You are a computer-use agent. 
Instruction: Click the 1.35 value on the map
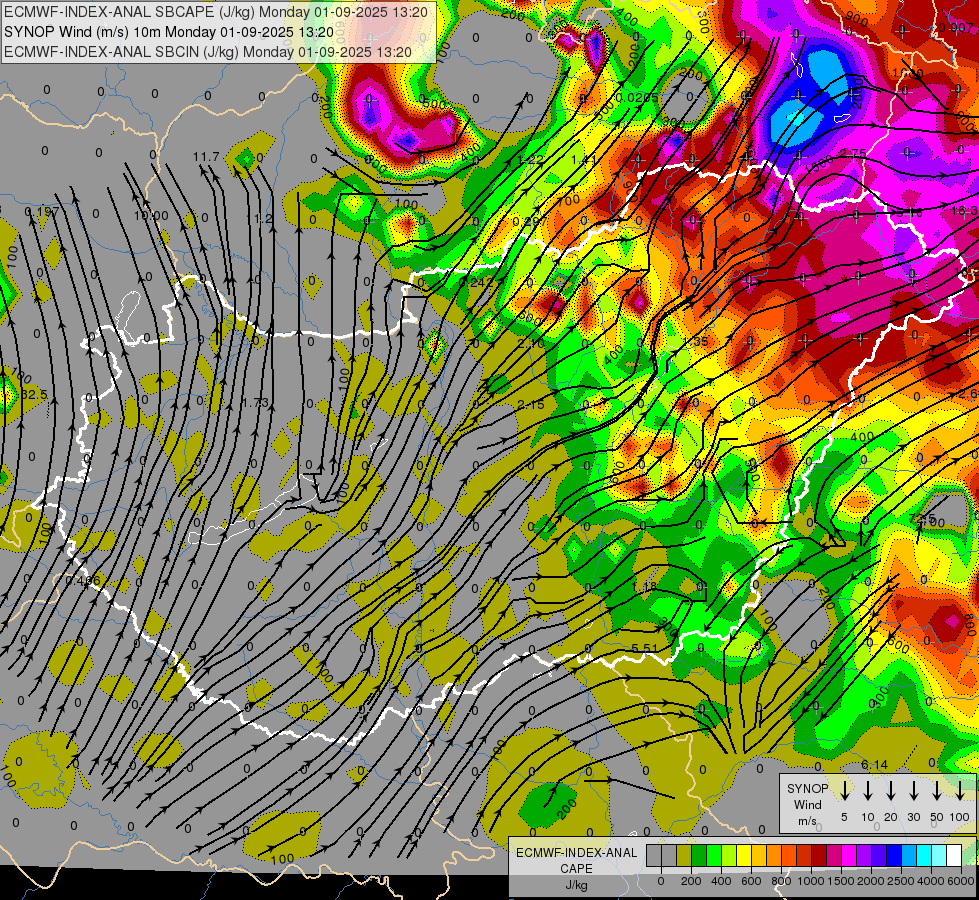pyautogui.click(x=696, y=342)
